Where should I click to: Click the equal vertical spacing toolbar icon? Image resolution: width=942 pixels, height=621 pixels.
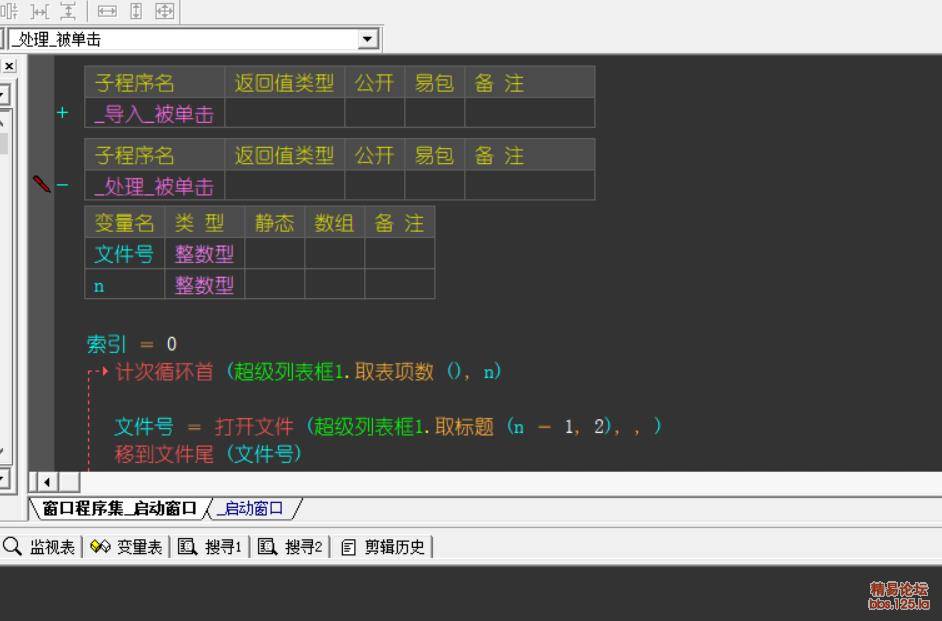click(x=68, y=11)
